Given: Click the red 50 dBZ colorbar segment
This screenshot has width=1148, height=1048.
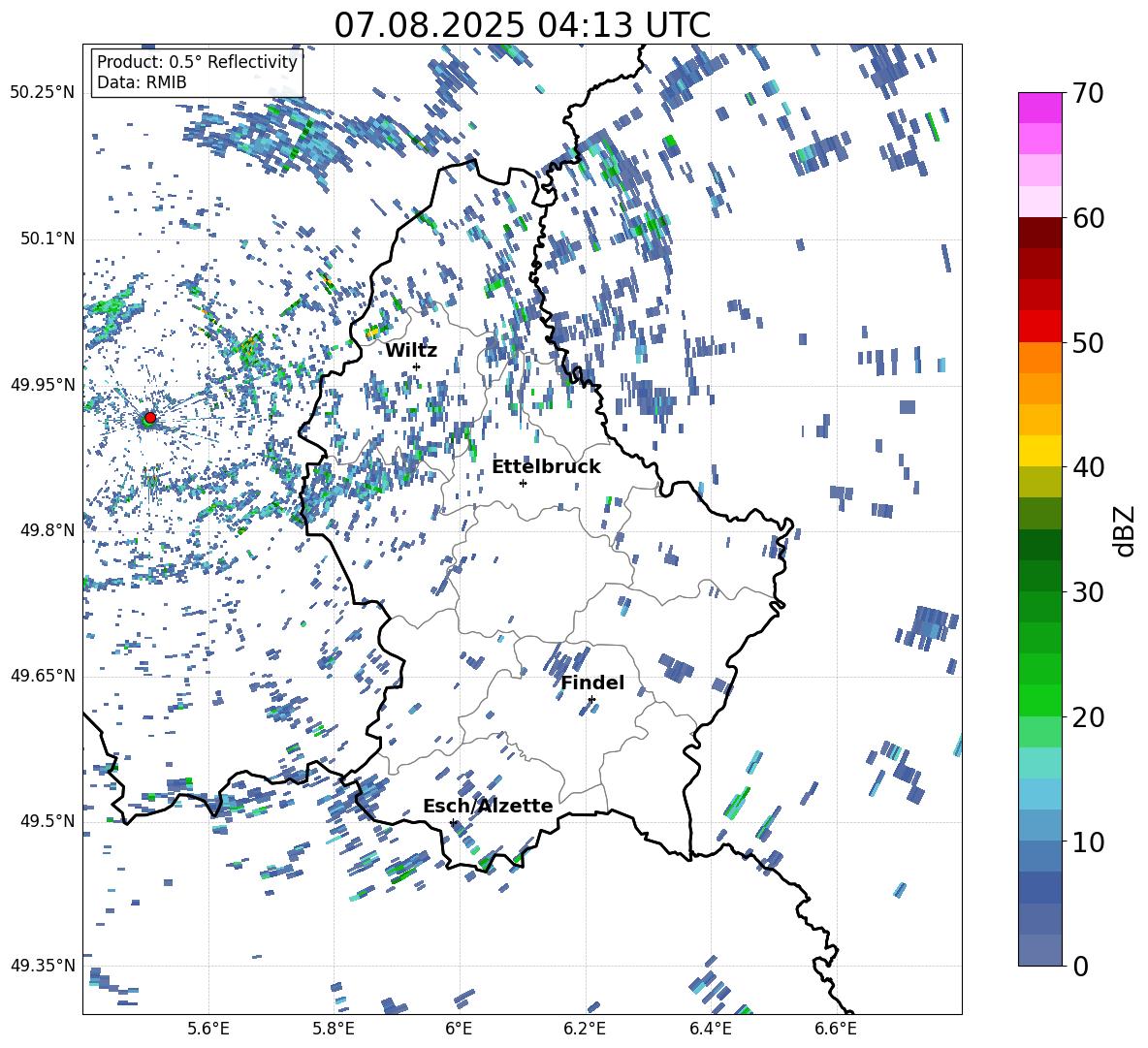Looking at the screenshot, I should (1039, 326).
